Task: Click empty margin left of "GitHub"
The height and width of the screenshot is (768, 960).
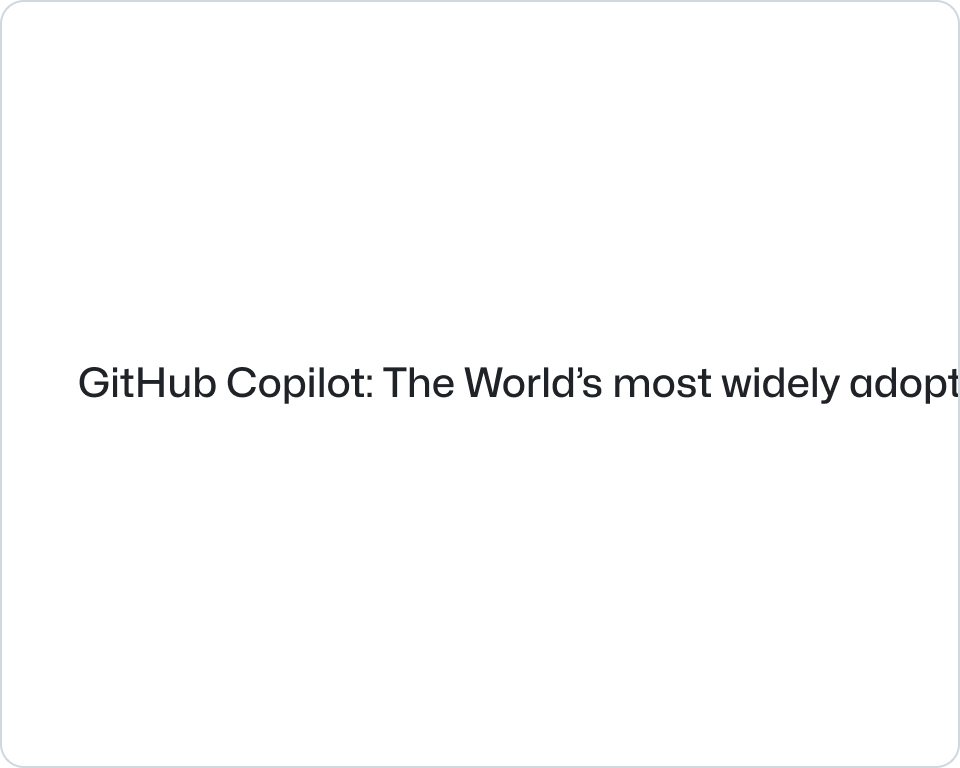Action: coord(40,384)
